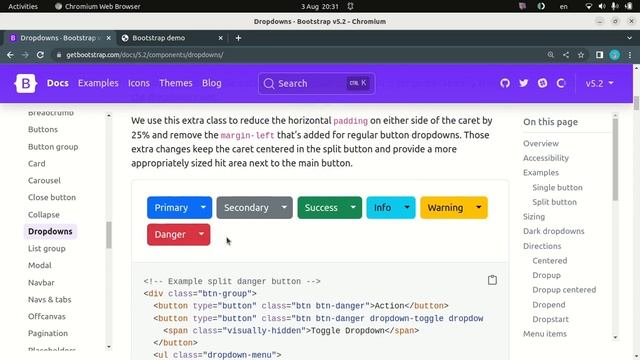Open Bootstrap Twitter icon link

point(524,83)
